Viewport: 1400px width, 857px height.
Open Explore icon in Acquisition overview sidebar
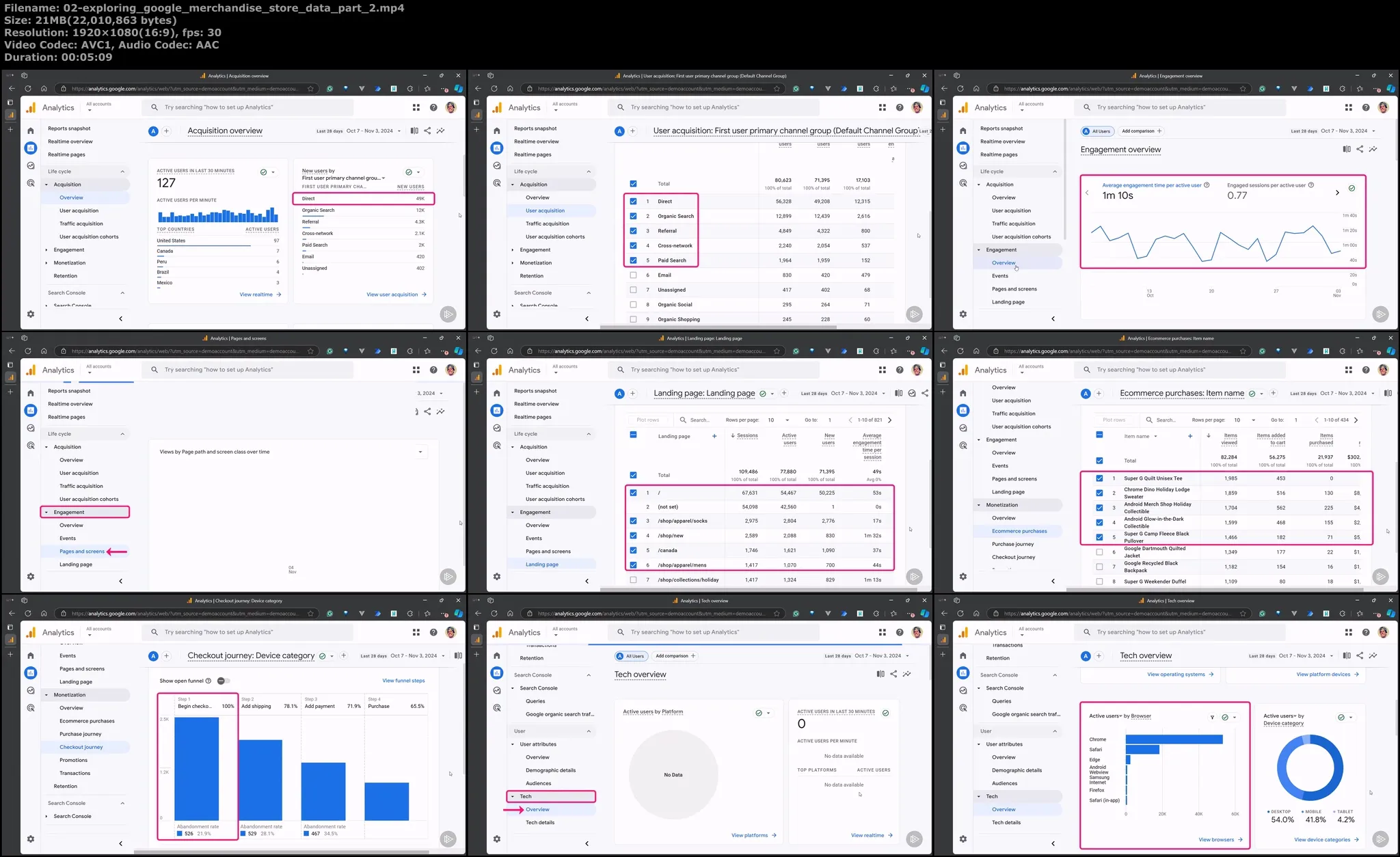pyautogui.click(x=30, y=165)
